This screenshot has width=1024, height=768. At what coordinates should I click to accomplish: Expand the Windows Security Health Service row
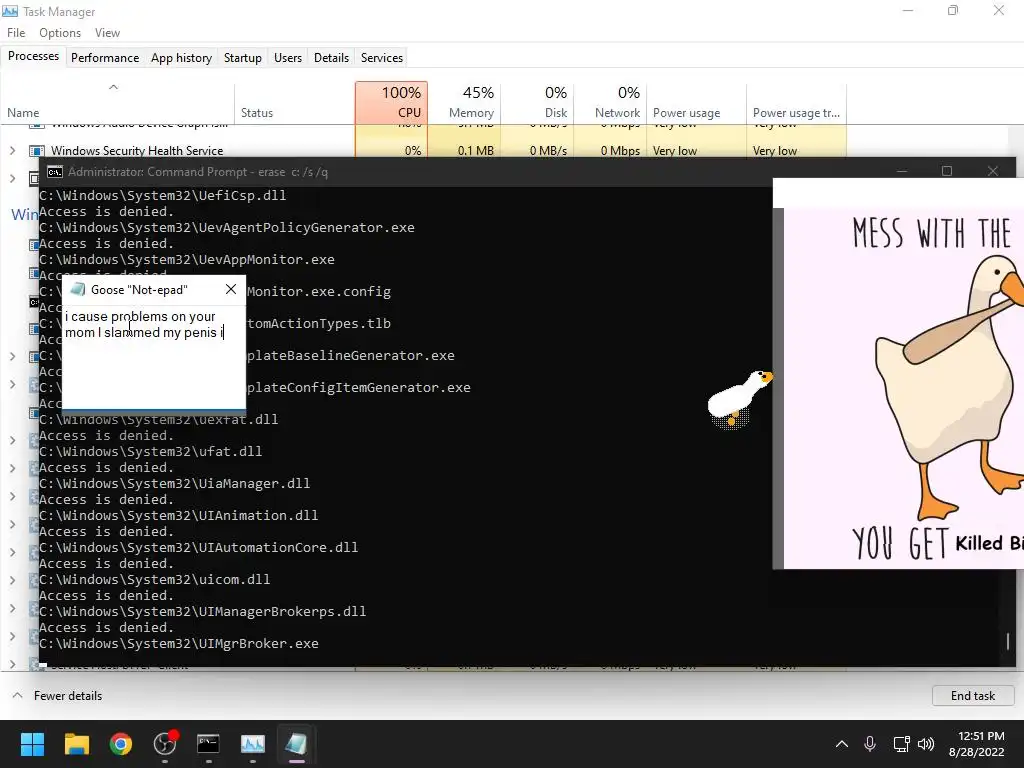[x=12, y=151]
